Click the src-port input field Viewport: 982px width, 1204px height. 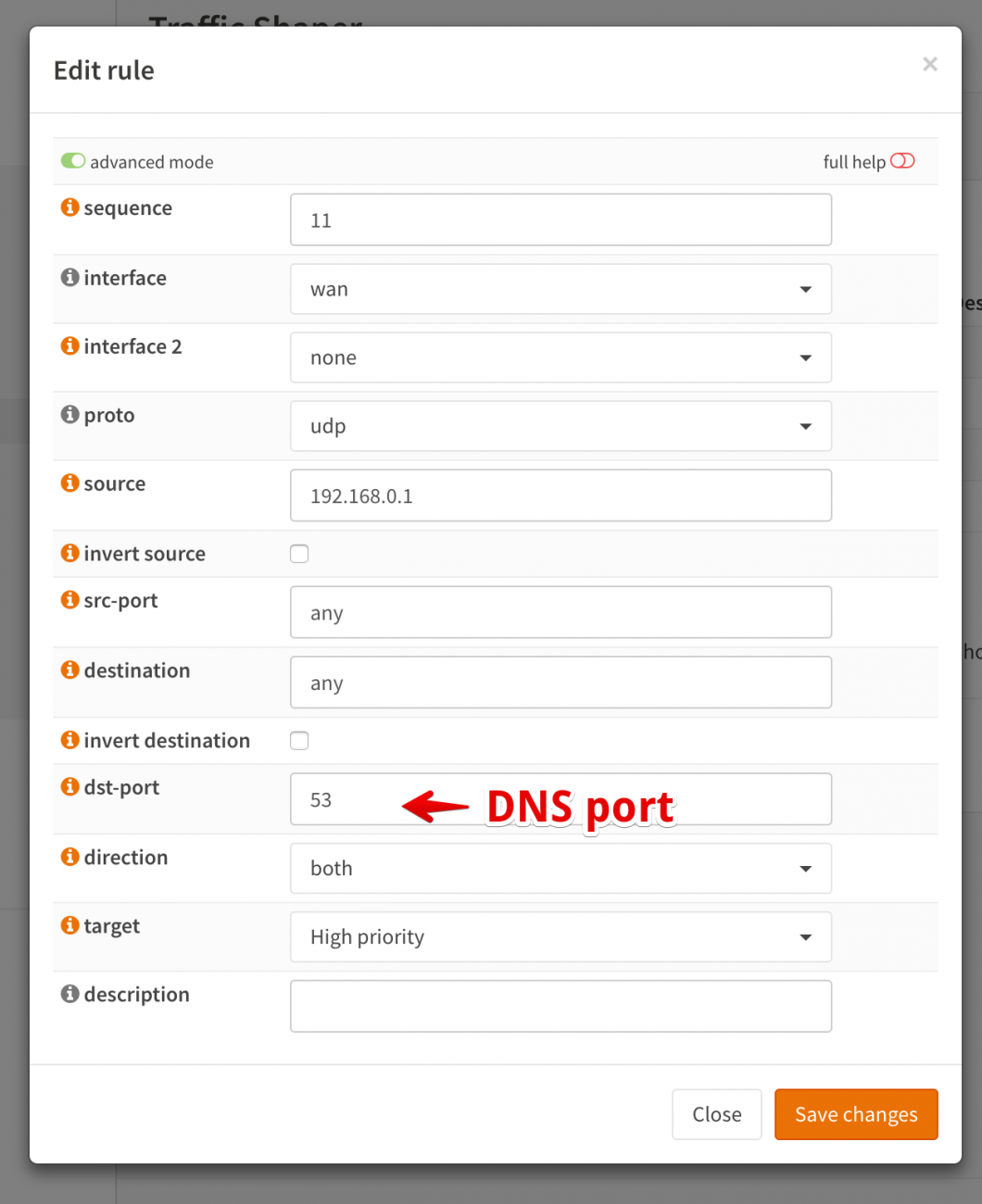tap(560, 612)
